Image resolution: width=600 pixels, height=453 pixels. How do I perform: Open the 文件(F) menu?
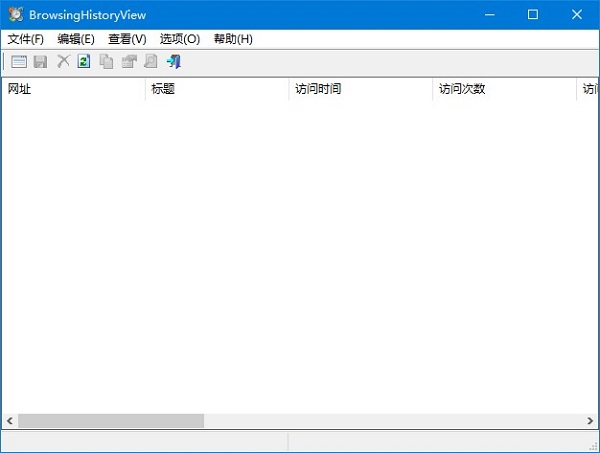click(x=26, y=39)
